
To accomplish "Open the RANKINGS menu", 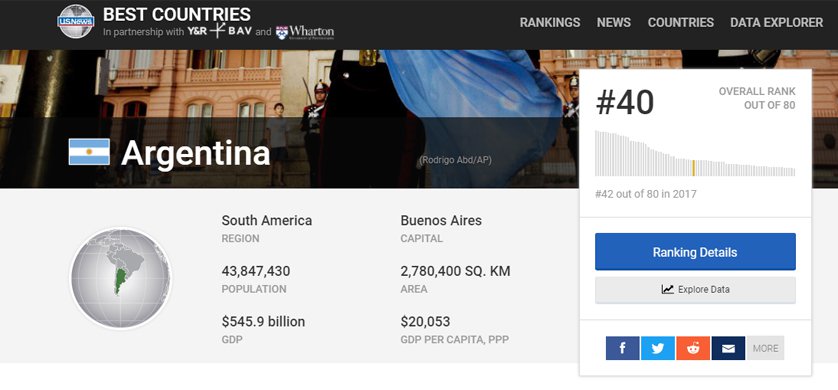I will click(550, 22).
